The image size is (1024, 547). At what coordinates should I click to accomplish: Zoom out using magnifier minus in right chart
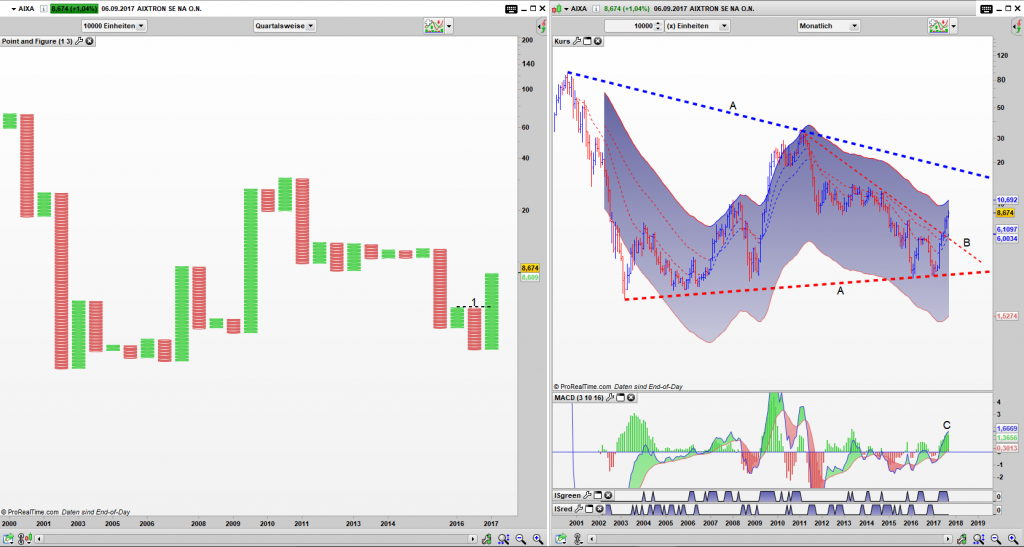coord(995,539)
